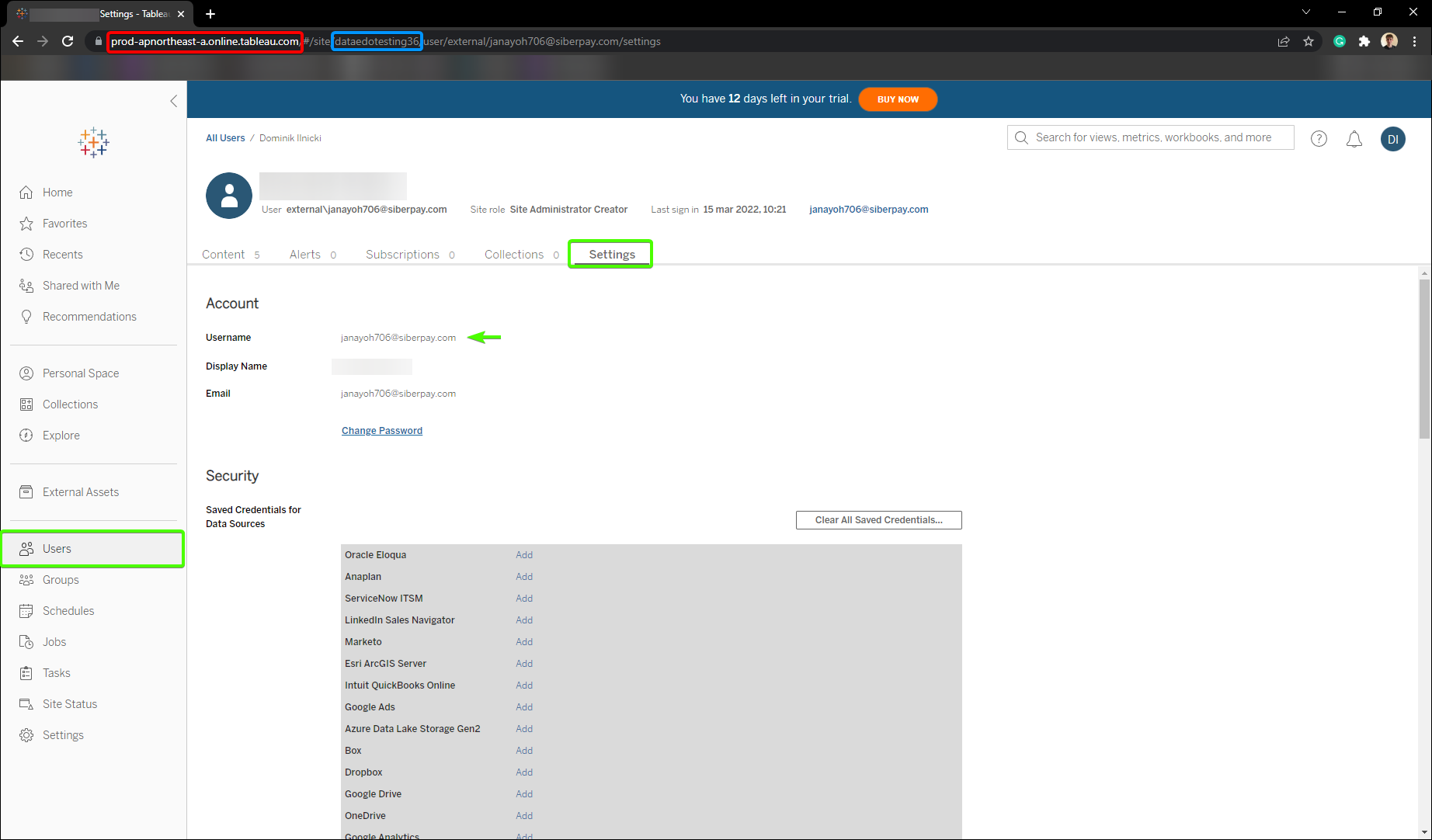The image size is (1432, 840).
Task: Open the DI user avatar menu
Action: [1392, 139]
